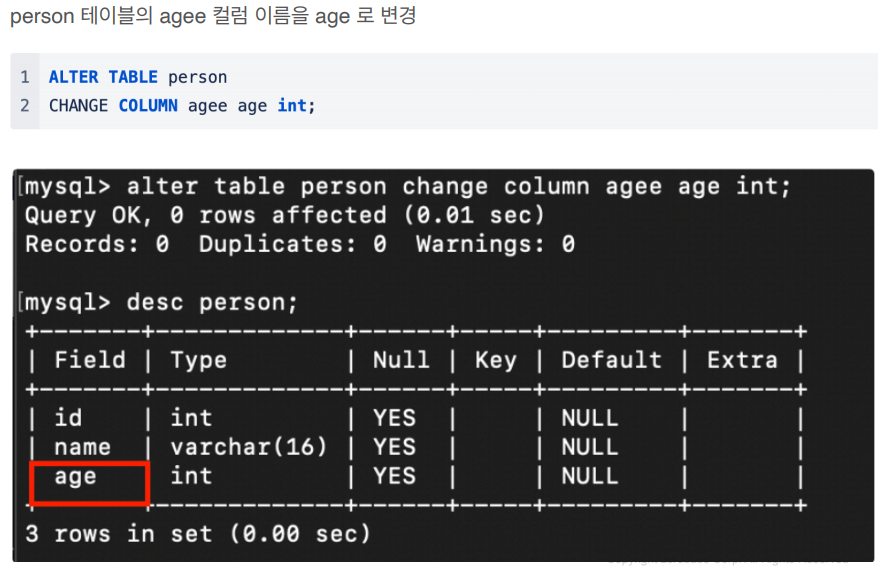Screen dimensions: 882x568
Task: Click the blue int keyword in code block
Action: pyautogui.click(x=292, y=106)
